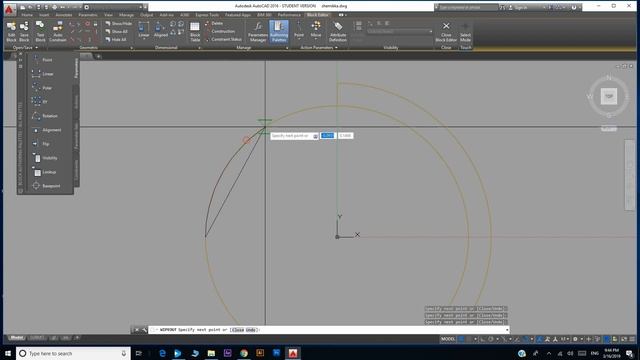Click the new layout plus tab
This screenshot has height=360, width=640.
click(x=77, y=338)
